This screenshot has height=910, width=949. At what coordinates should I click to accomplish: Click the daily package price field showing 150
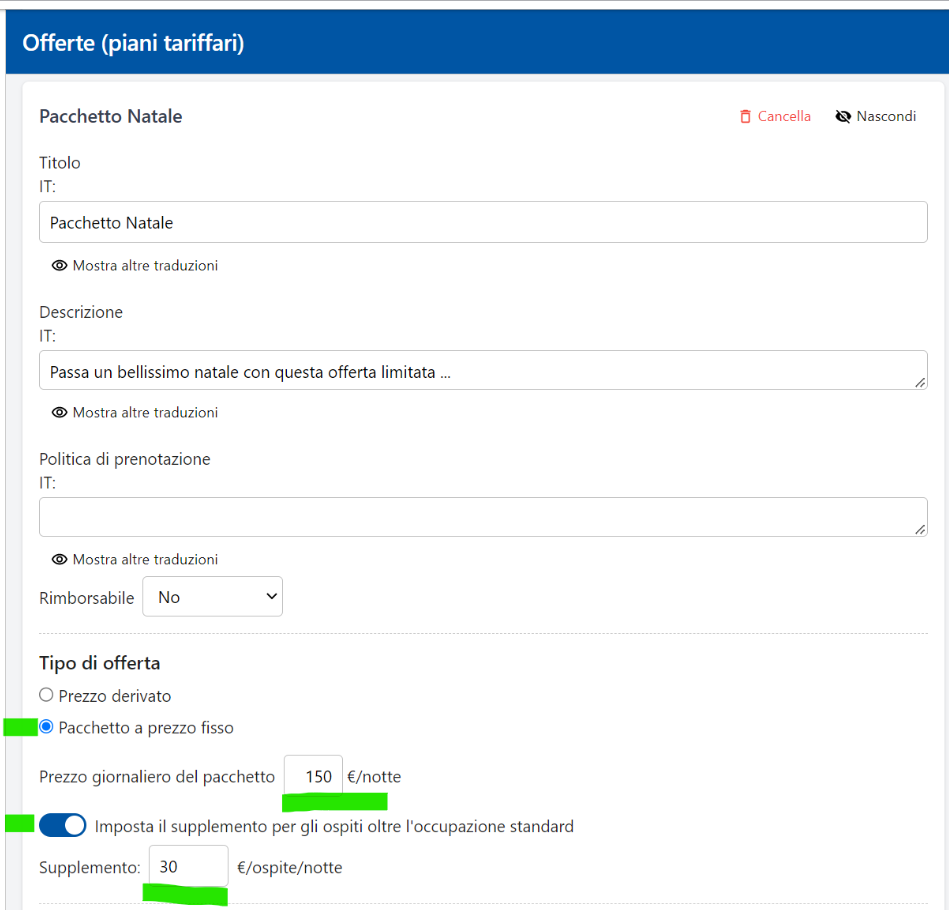click(x=313, y=777)
